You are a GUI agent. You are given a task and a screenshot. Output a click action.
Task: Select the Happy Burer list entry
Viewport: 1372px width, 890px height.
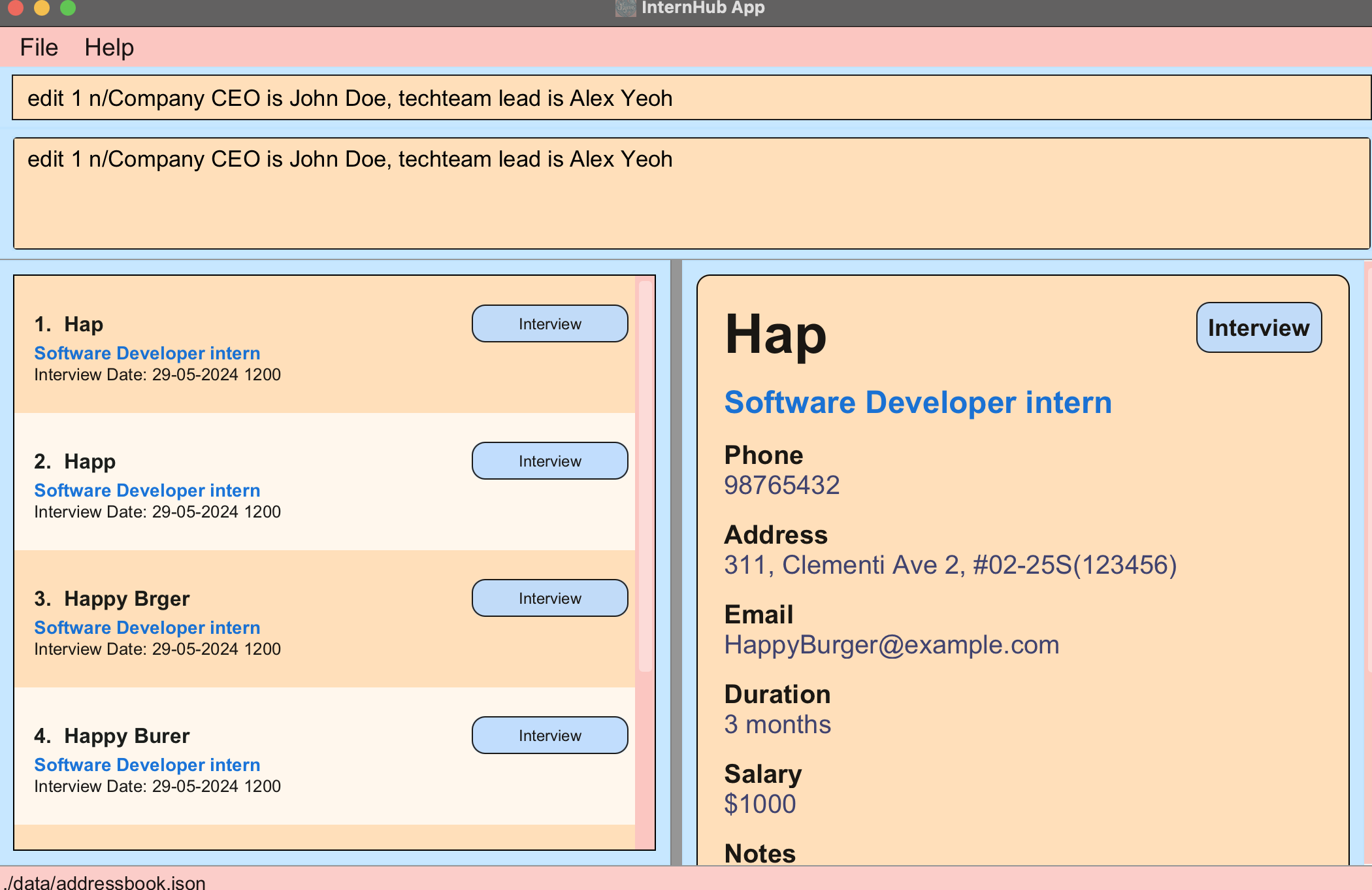127,736
